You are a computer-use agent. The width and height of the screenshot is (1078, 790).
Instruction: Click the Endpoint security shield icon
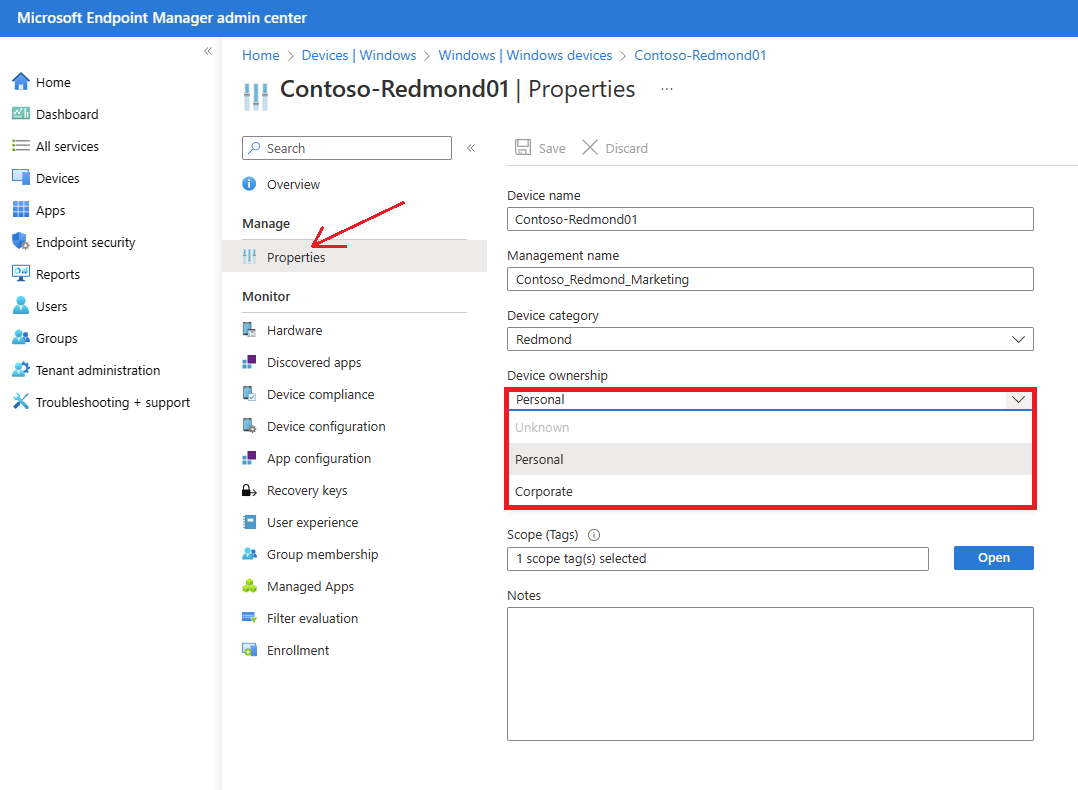(20, 242)
